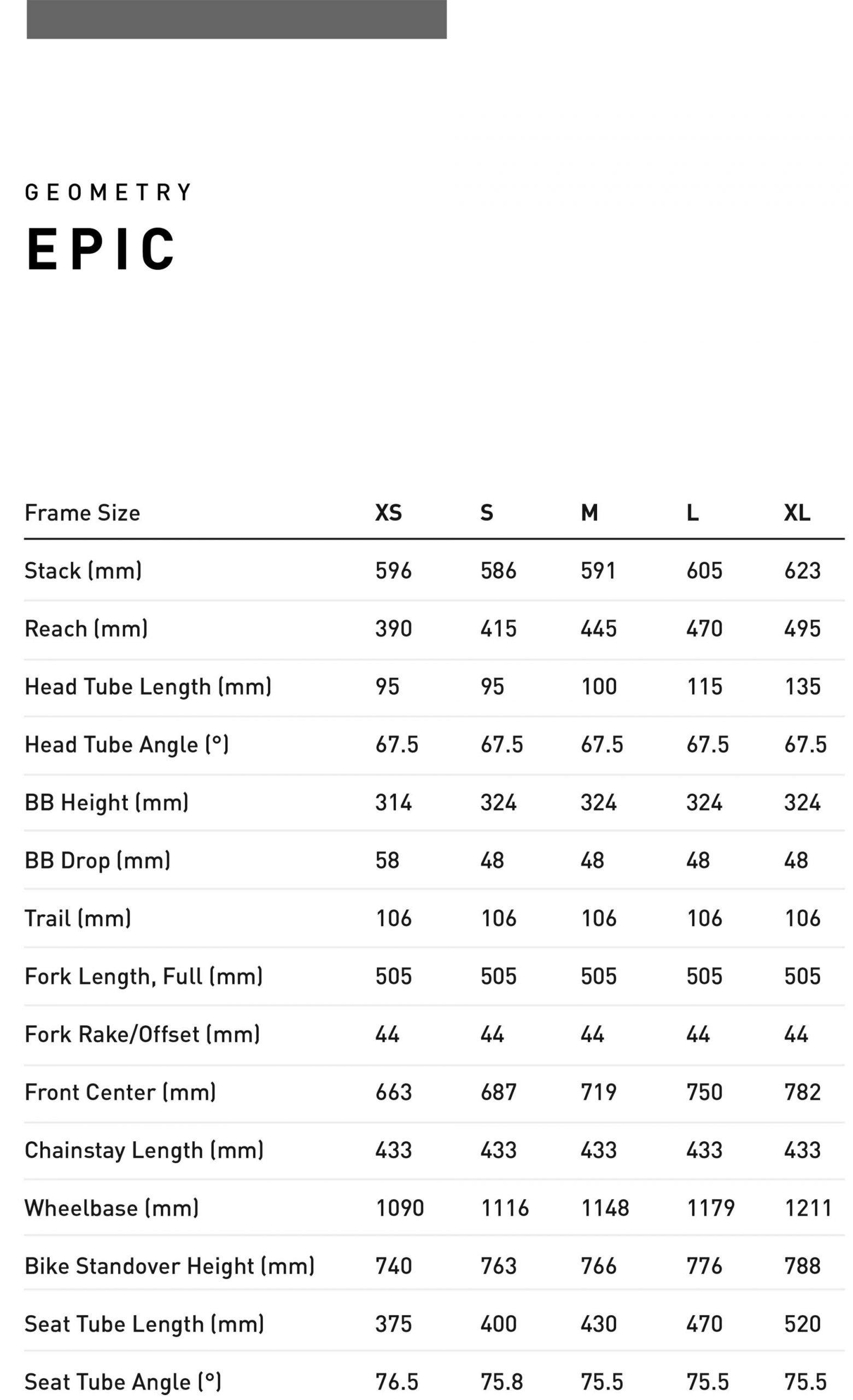Click the Frame Size header label
853x1400 pixels.
pos(83,513)
